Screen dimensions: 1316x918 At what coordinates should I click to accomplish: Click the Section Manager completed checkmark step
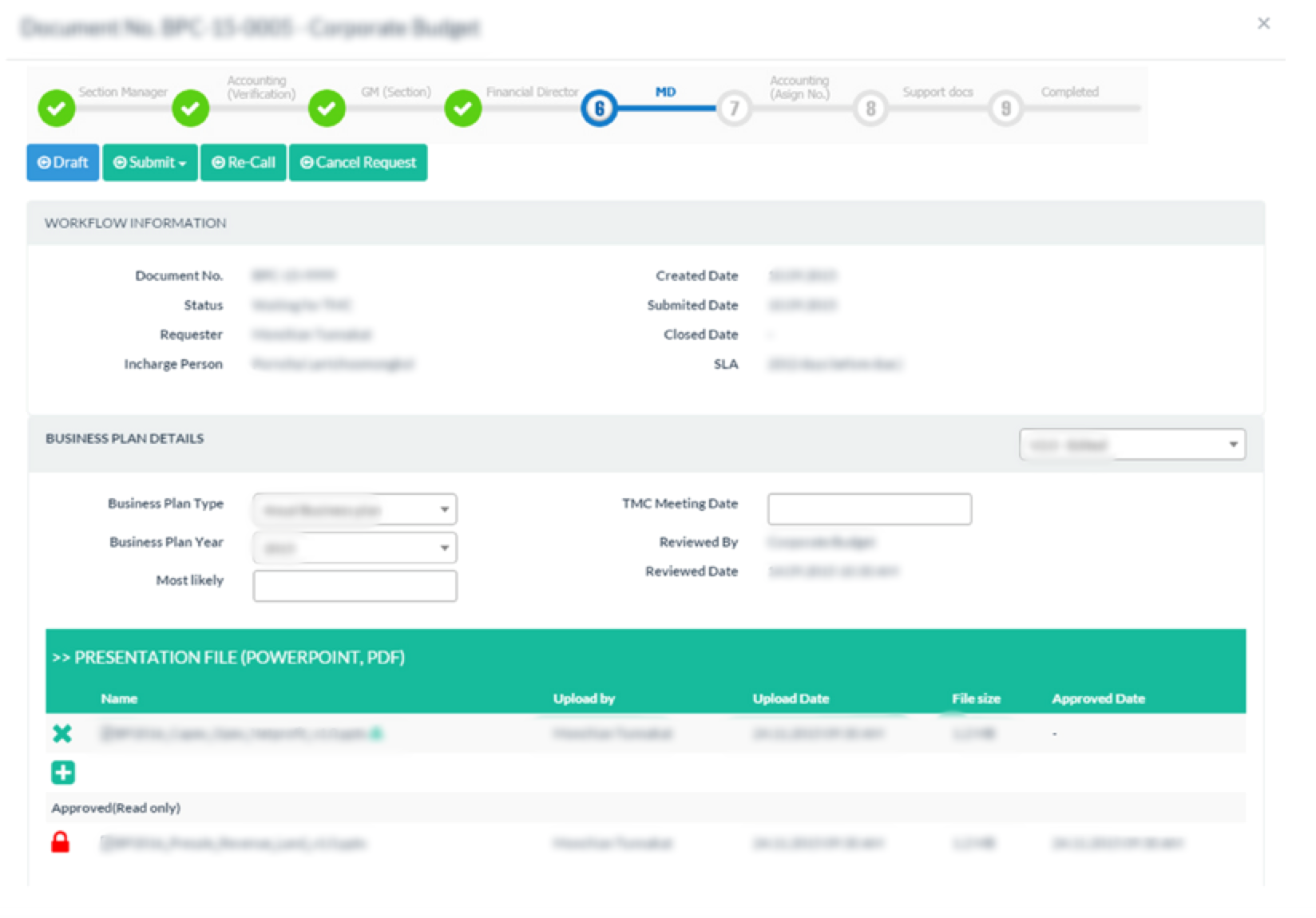point(57,108)
